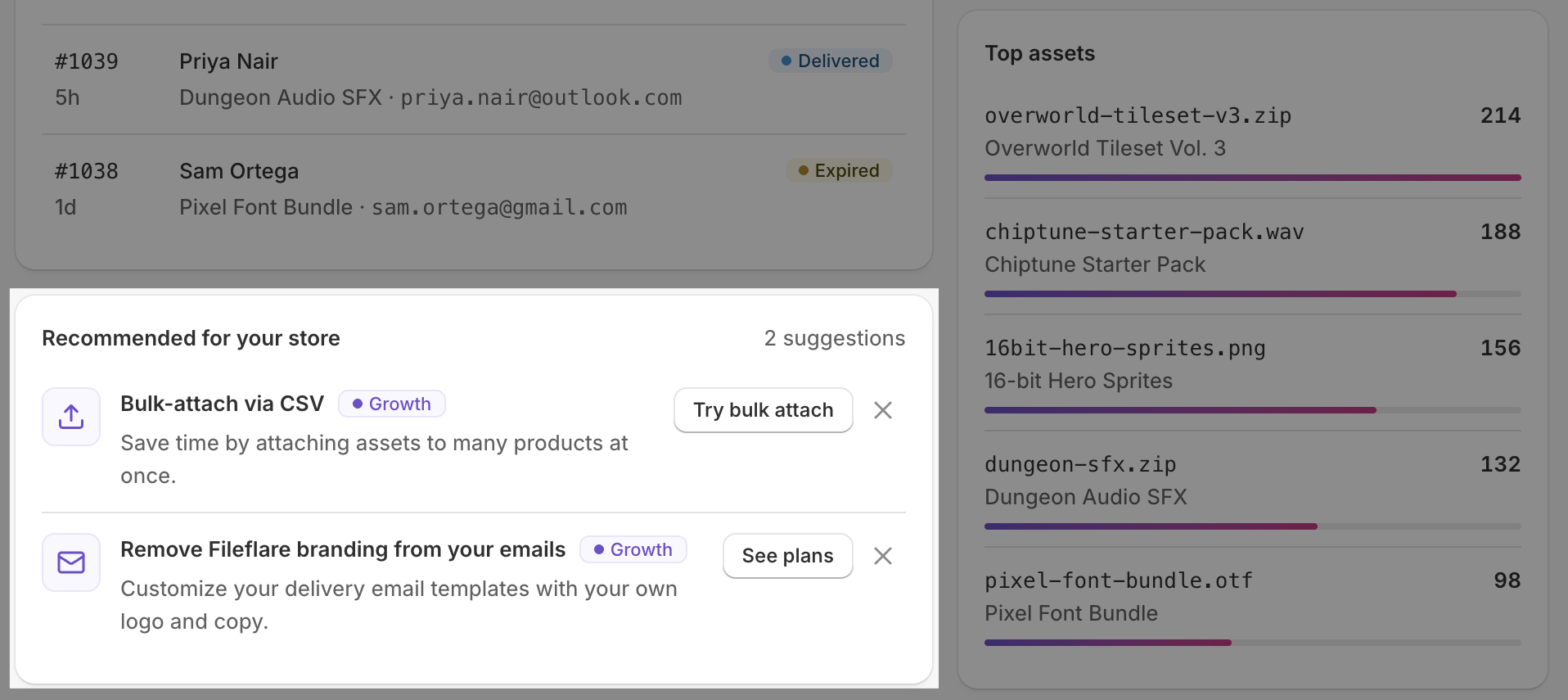The image size is (1568, 700).
Task: Click the download count 214
Action: click(1500, 115)
